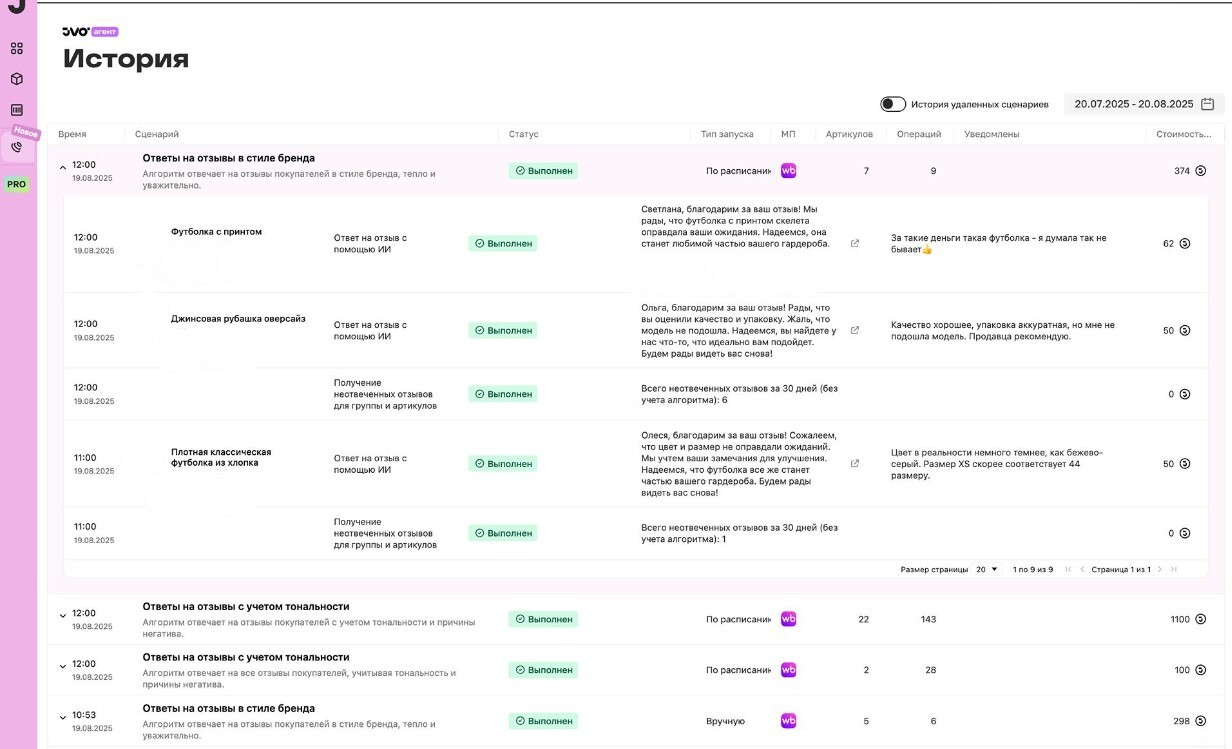This screenshot has width=1232, height=749.
Task: Go to the next page arrow
Action: point(1161,569)
